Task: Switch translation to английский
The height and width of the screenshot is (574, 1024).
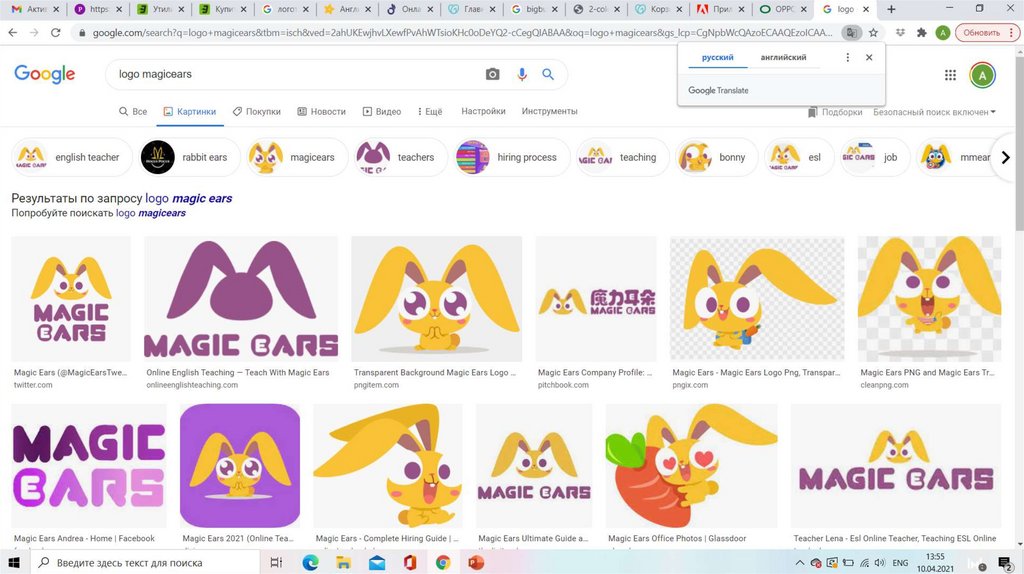Action: coord(783,58)
